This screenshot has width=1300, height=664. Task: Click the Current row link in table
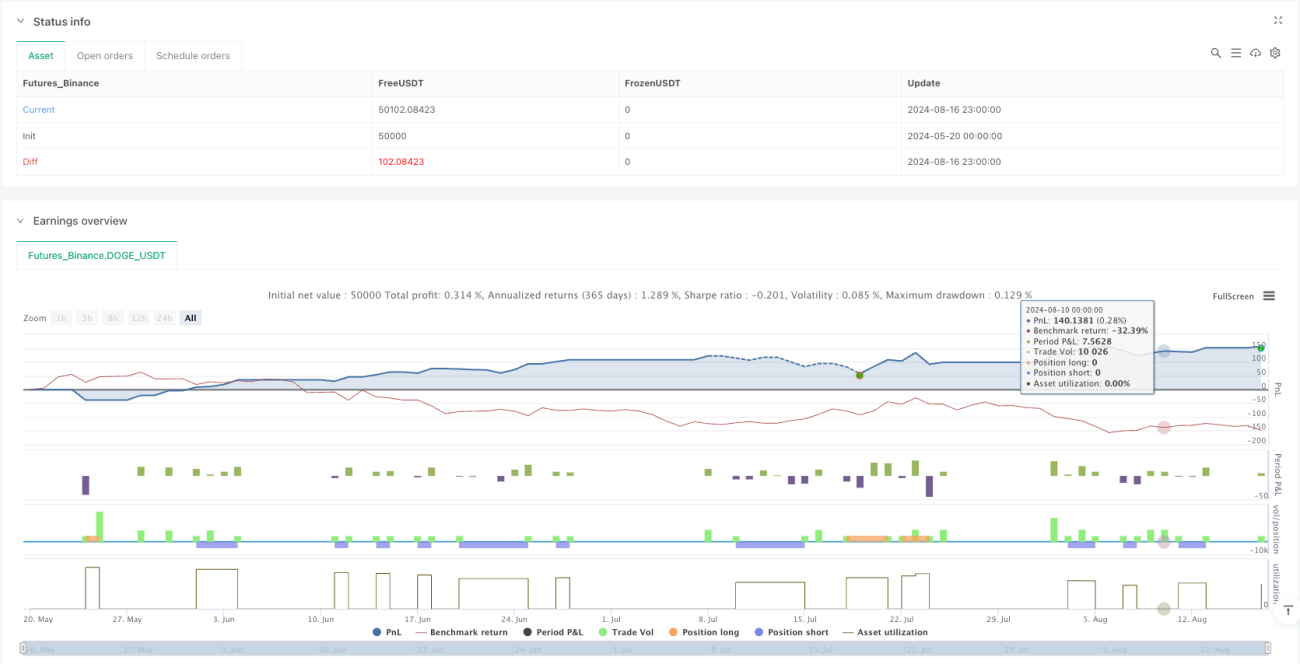click(39, 110)
